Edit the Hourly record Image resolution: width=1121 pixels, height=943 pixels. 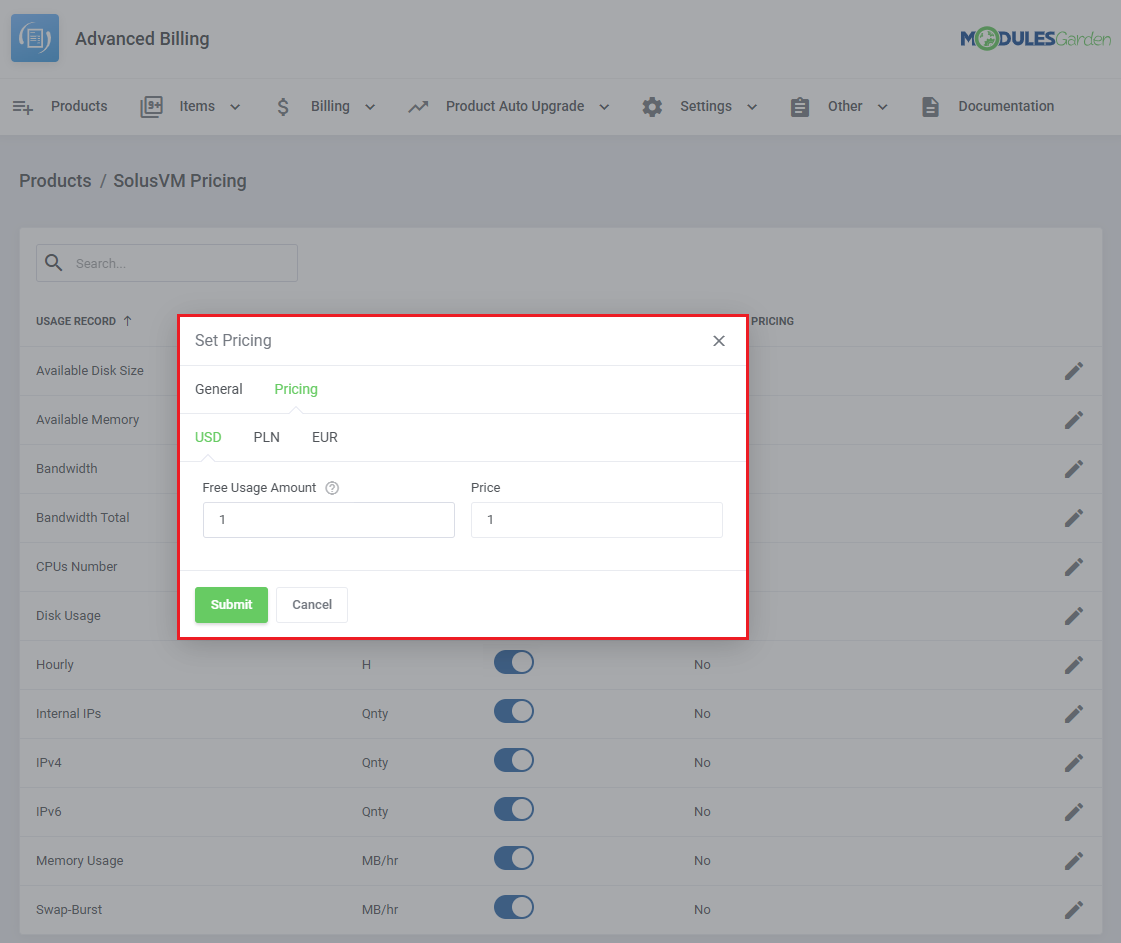[1074, 665]
